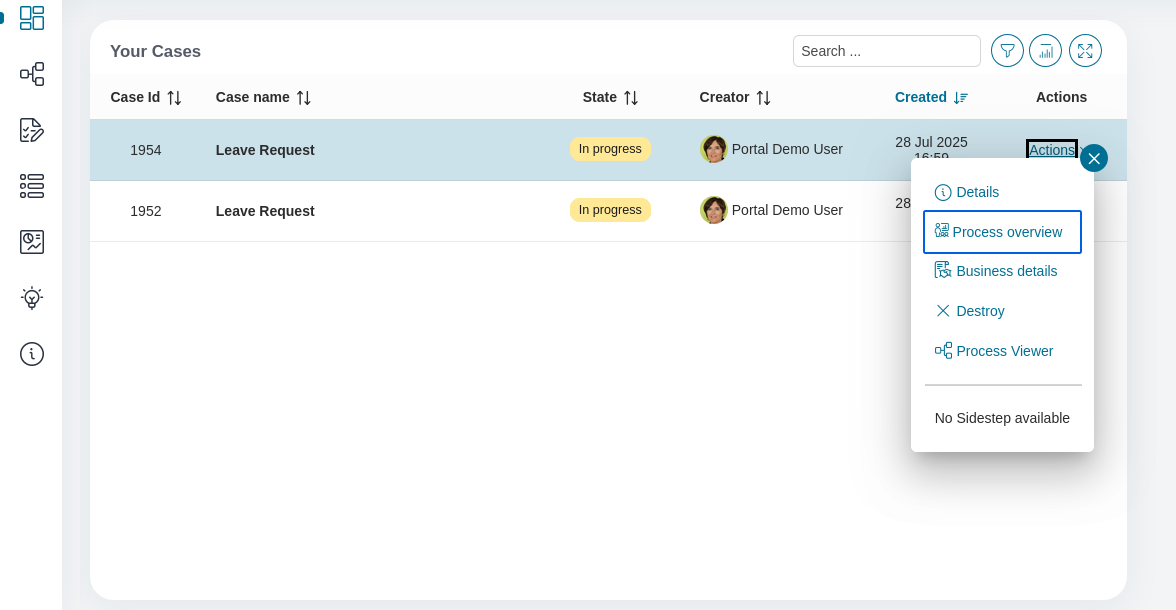Click inside the Search field
1176x610 pixels.
[887, 50]
